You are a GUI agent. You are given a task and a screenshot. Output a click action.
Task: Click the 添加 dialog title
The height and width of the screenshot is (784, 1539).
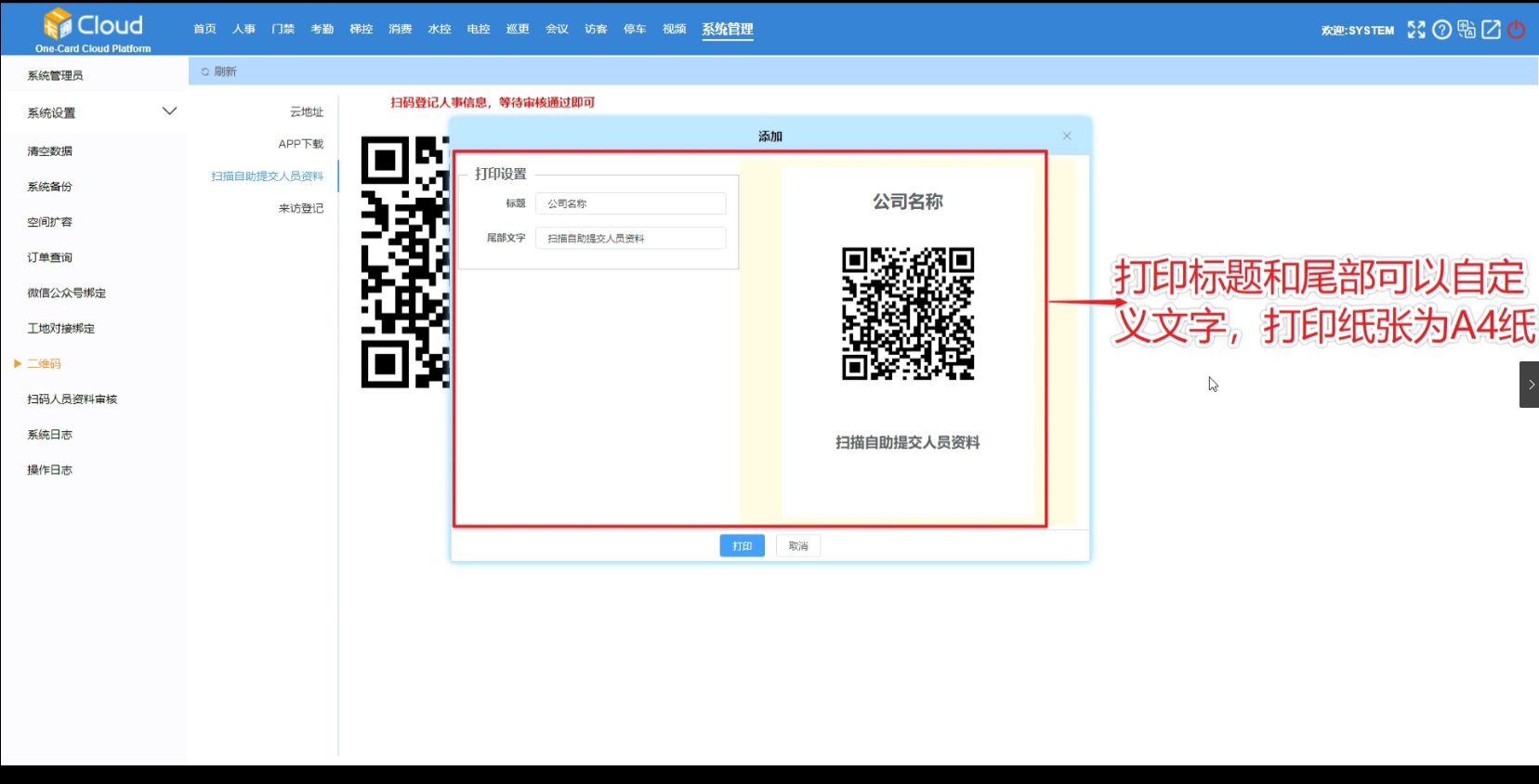tap(770, 137)
